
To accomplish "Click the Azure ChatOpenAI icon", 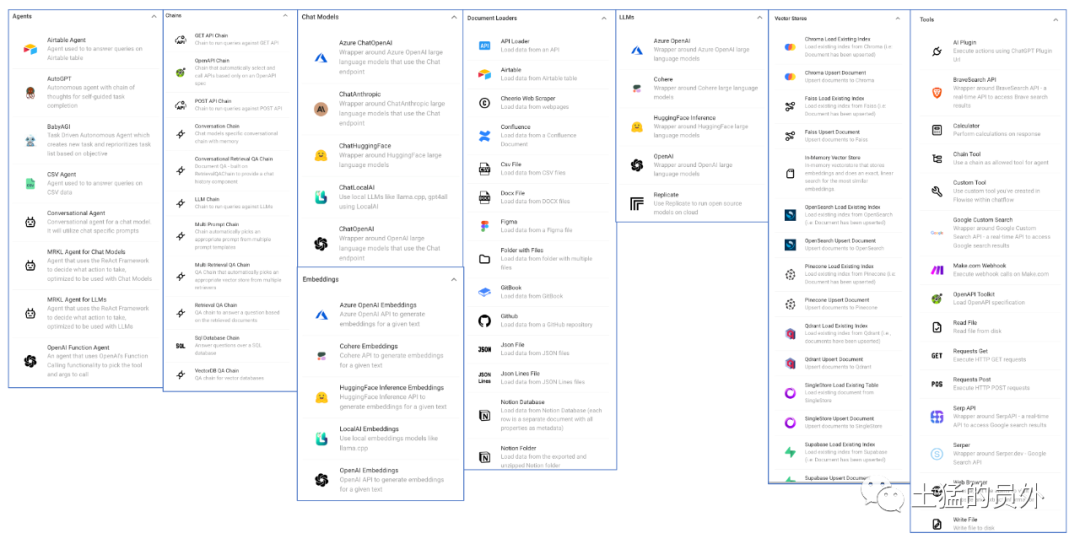I will pyautogui.click(x=321, y=58).
